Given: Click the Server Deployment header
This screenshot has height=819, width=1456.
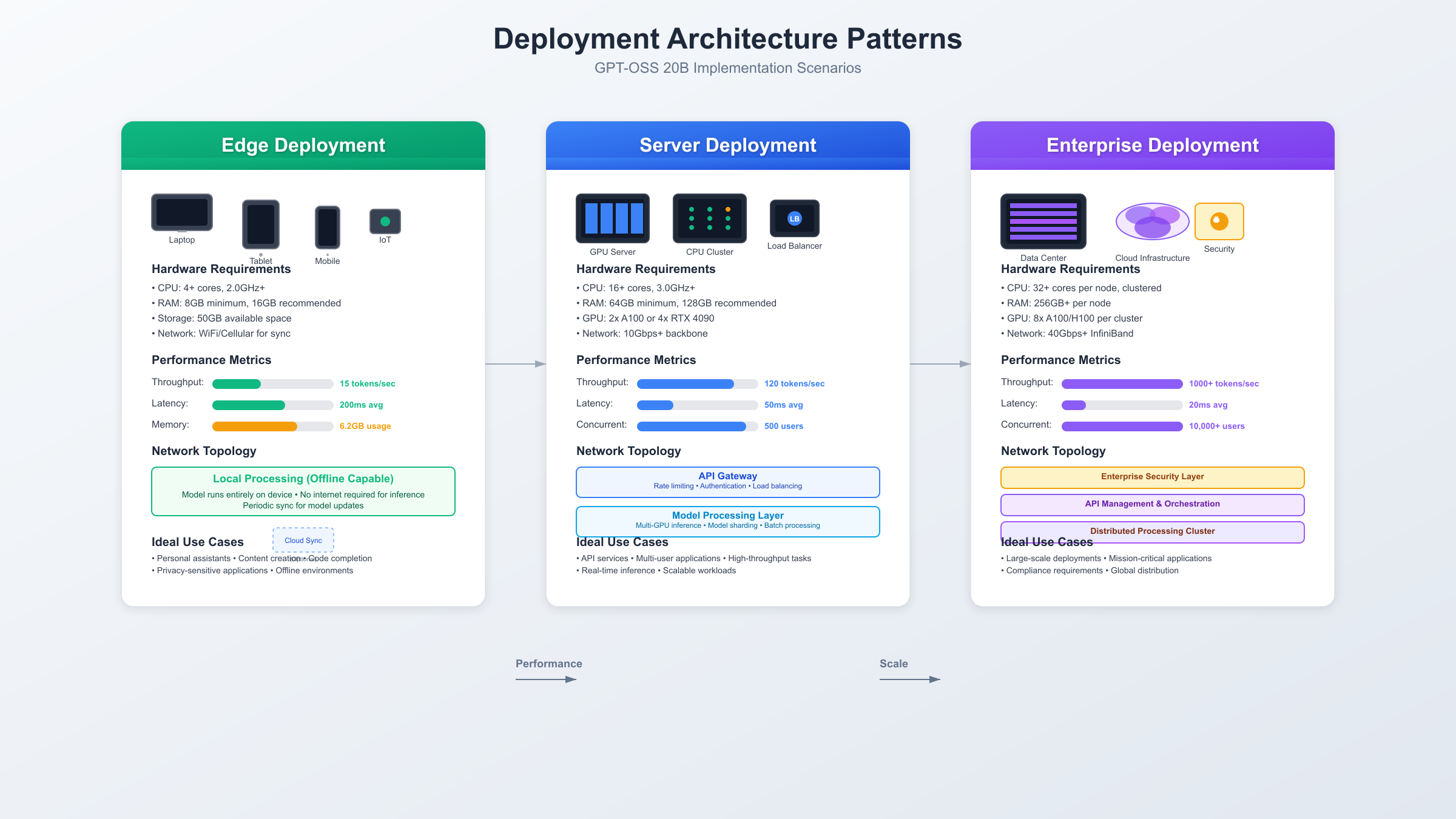Looking at the screenshot, I should click(728, 146).
